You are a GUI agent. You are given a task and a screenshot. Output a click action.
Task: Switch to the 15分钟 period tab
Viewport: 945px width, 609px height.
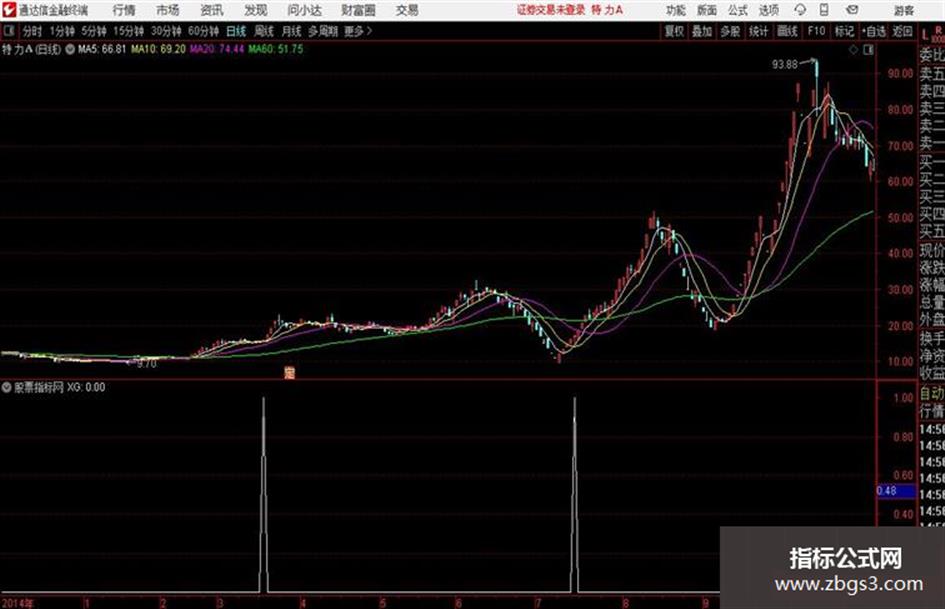(129, 31)
